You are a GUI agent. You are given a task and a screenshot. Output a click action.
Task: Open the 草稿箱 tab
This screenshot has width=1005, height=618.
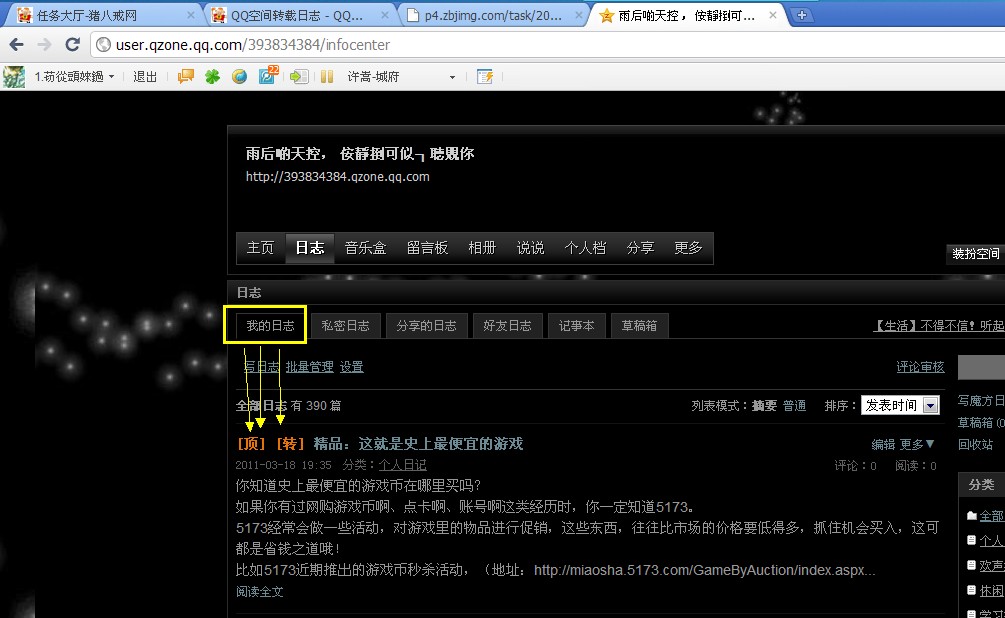640,326
